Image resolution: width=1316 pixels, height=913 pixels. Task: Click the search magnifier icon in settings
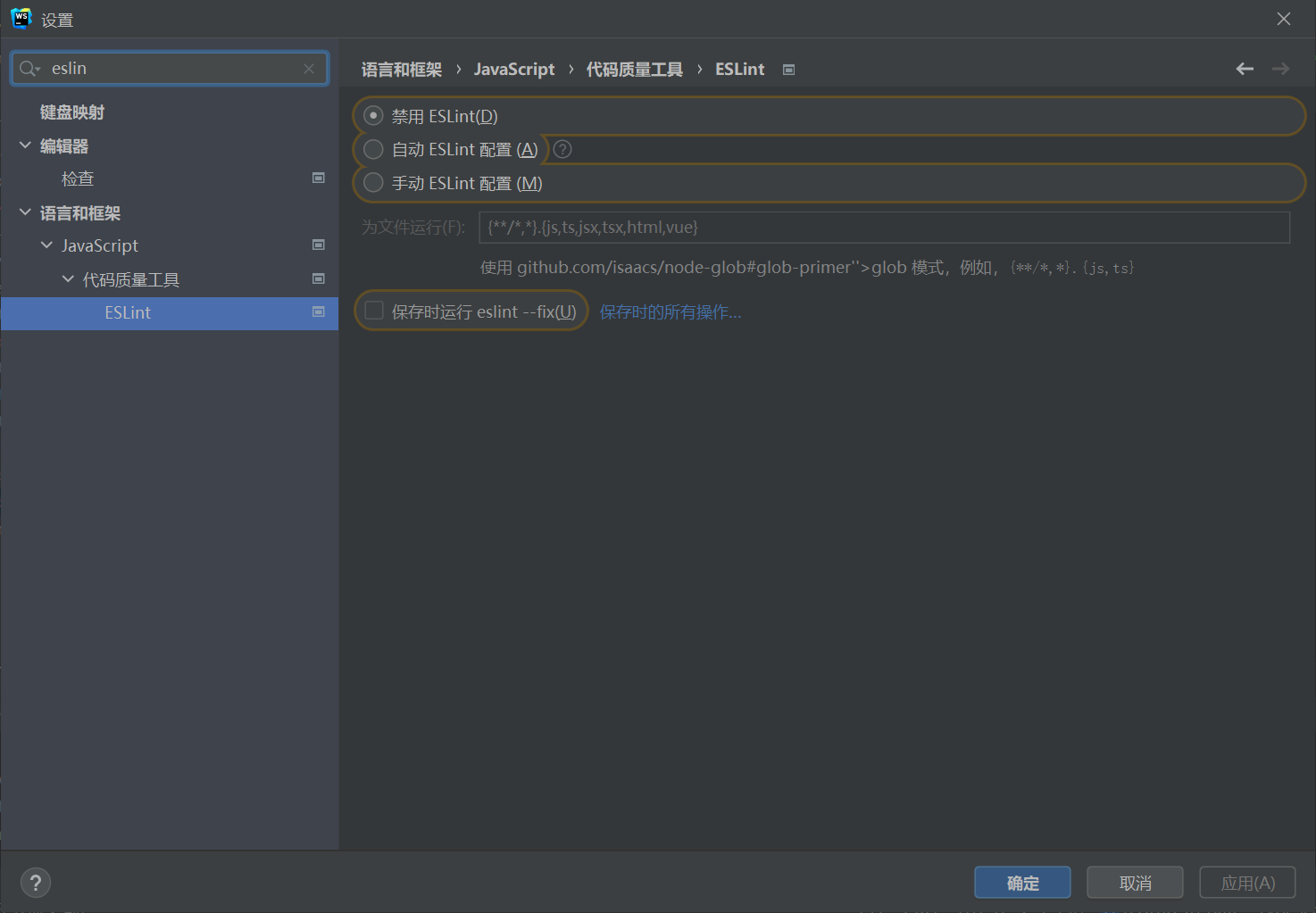coord(29,69)
